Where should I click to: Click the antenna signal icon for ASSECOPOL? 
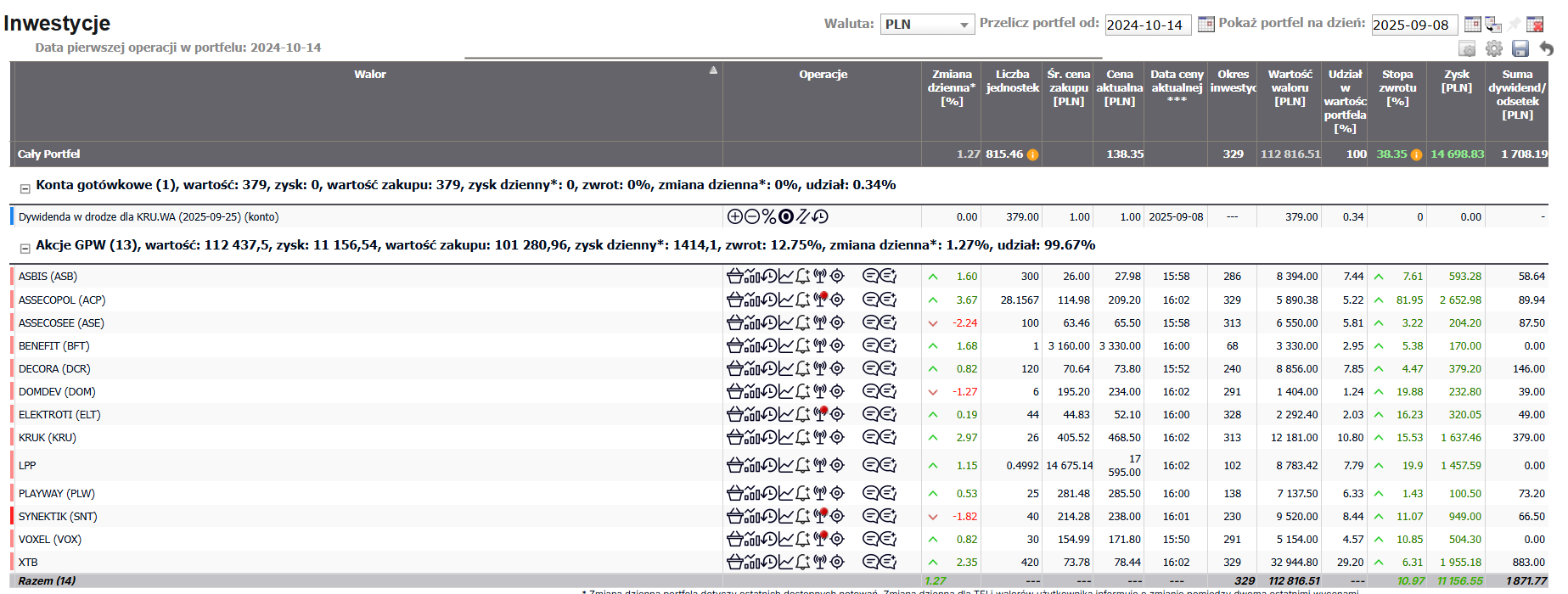click(820, 300)
